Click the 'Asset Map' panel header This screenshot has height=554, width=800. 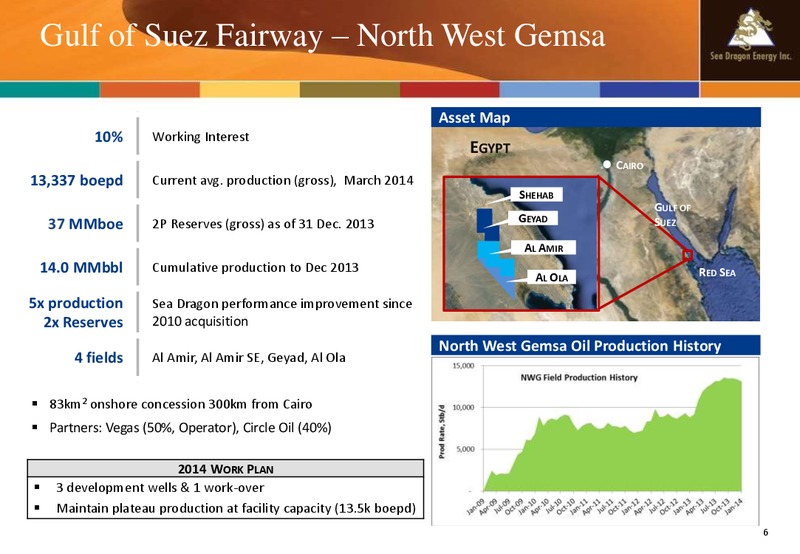coord(596,118)
